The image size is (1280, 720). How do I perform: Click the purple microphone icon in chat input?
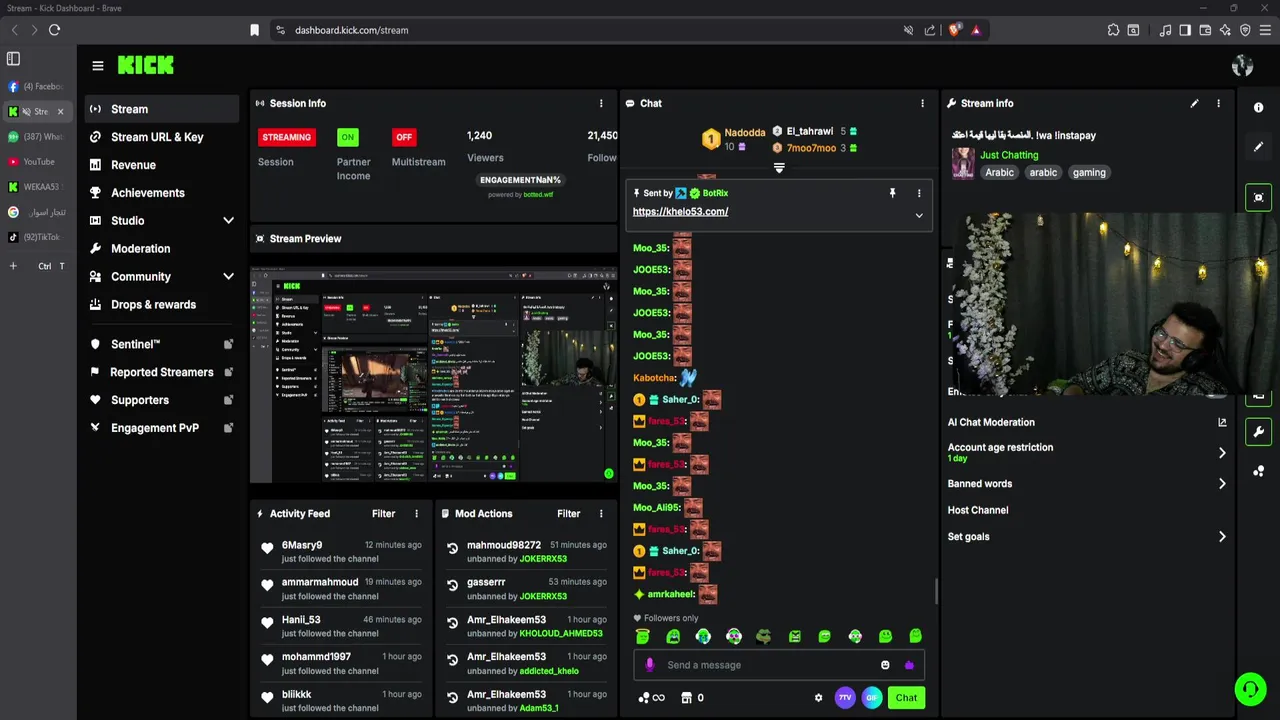649,665
